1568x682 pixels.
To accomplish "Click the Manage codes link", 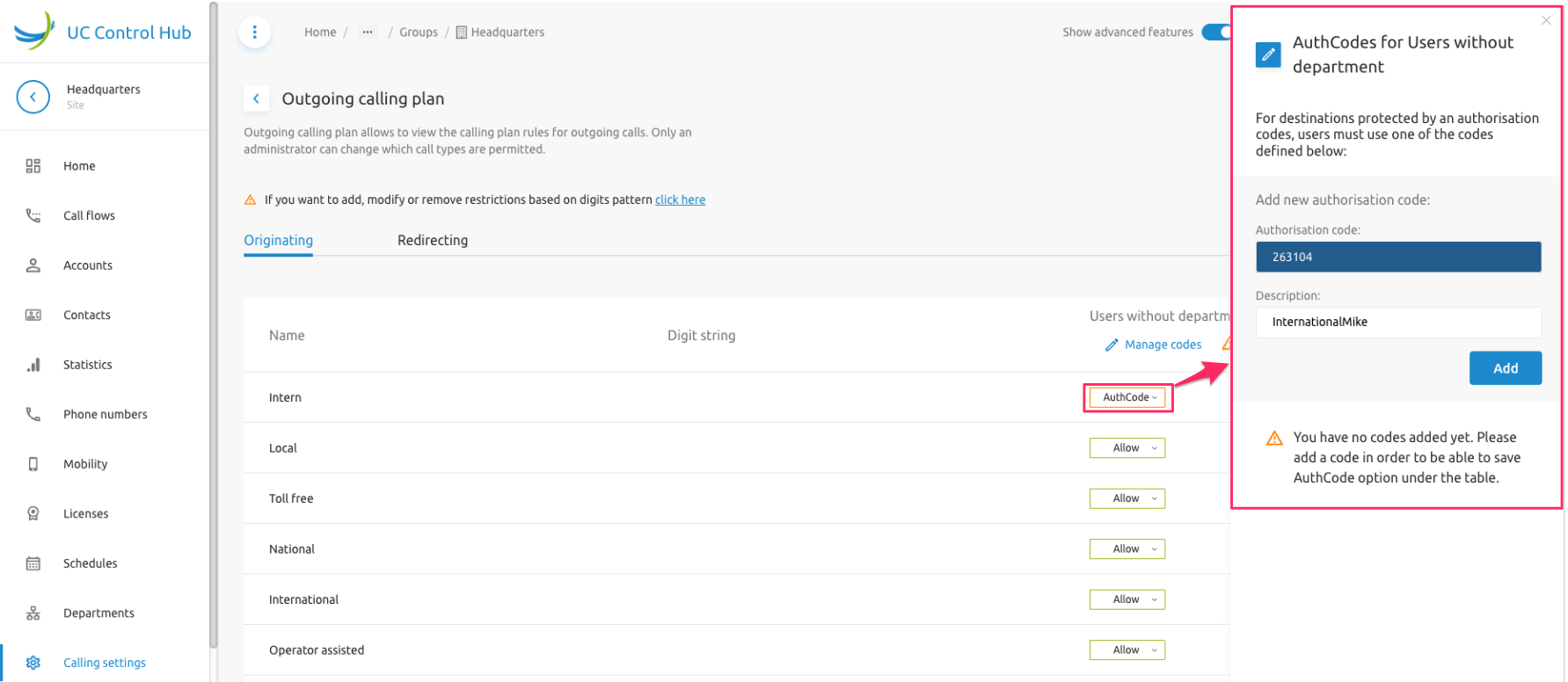I will [1162, 345].
